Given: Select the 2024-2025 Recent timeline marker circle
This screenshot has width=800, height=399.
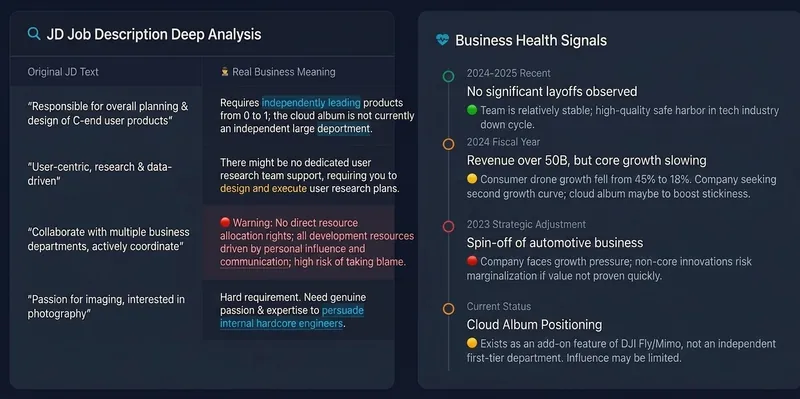Looking at the screenshot, I should (448, 77).
